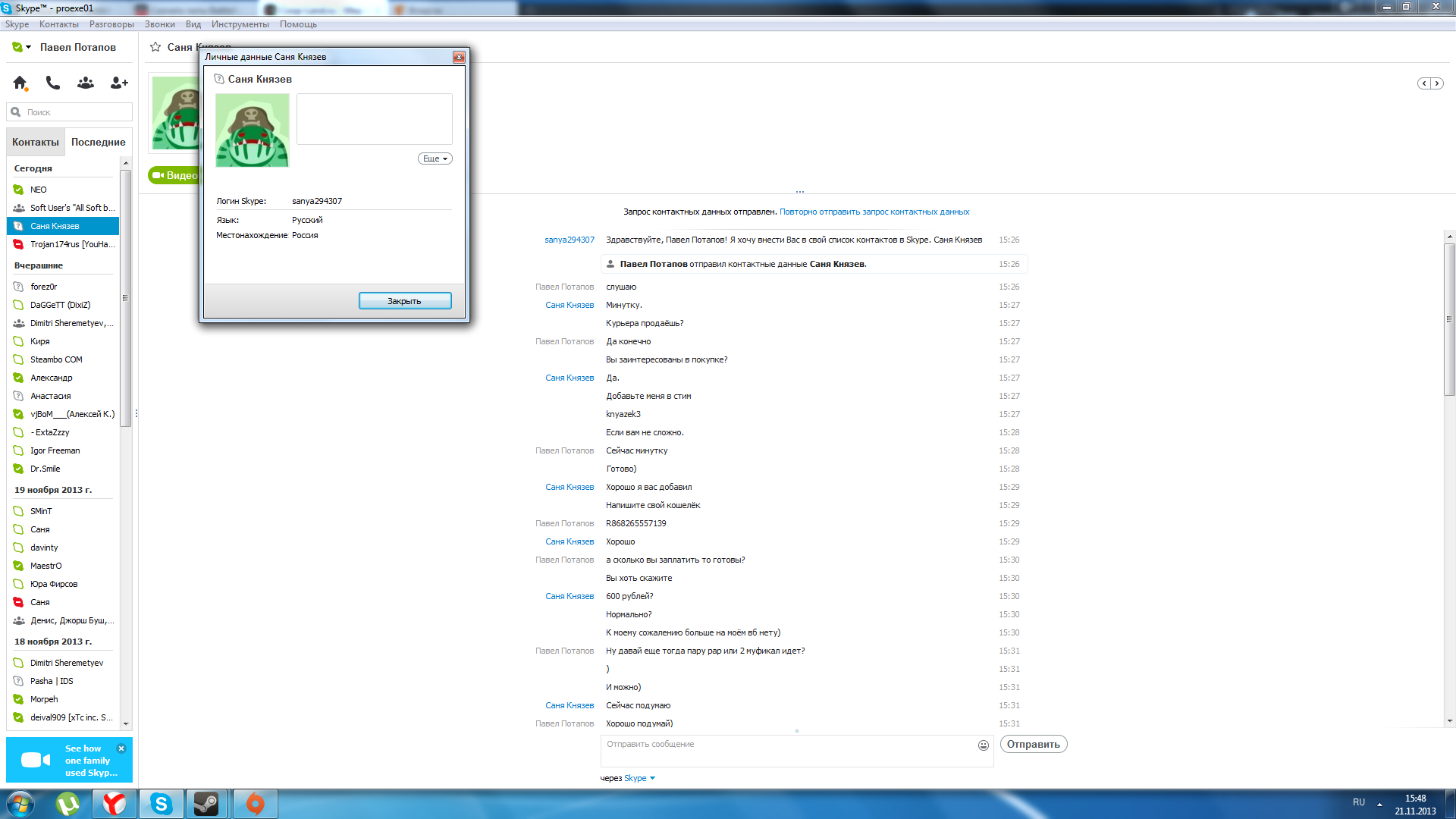Click the contact list scrollbar thumb
Image resolution: width=1456 pixels, height=819 pixels.
126,299
